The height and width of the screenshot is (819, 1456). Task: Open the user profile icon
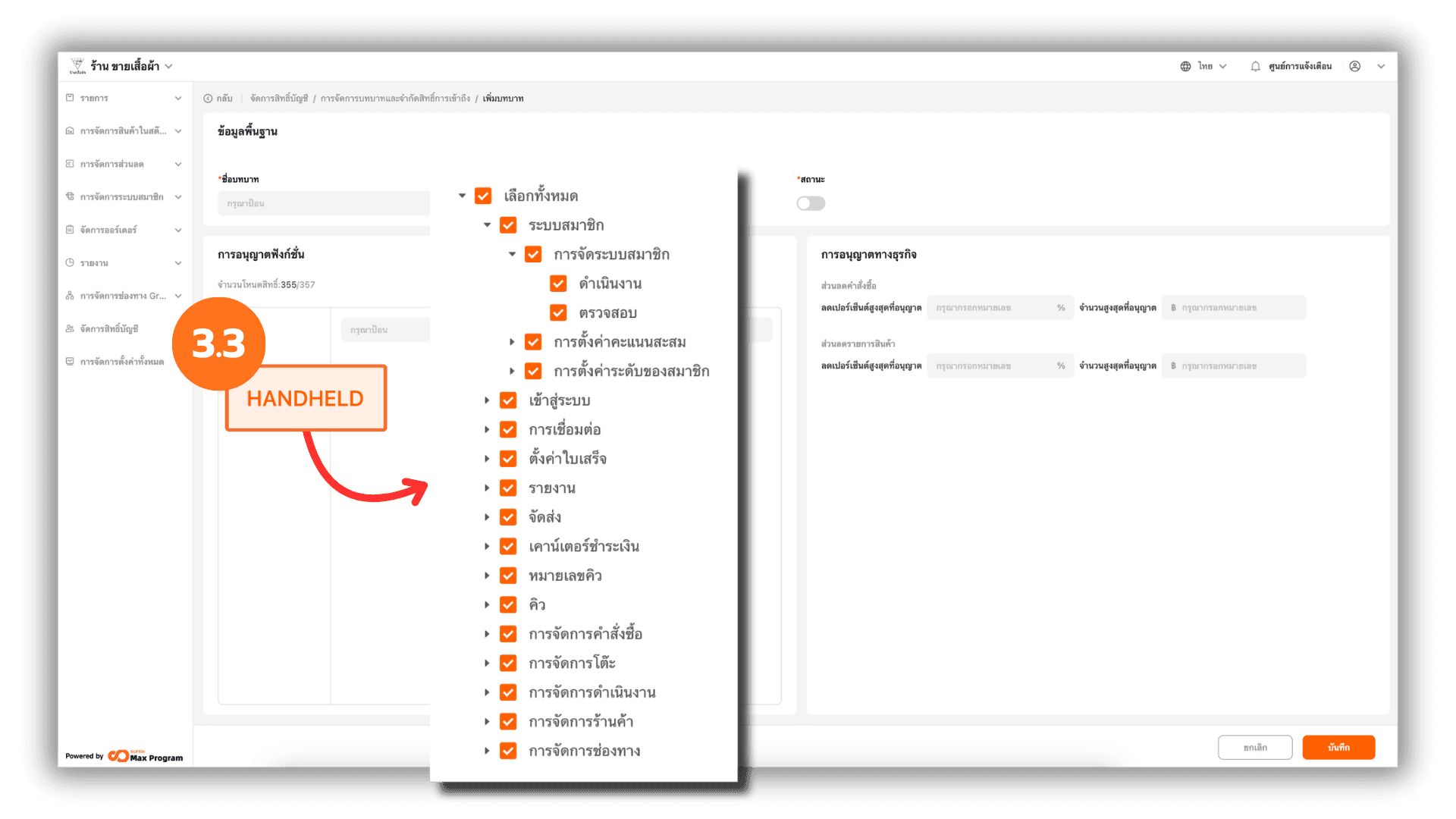[1355, 67]
